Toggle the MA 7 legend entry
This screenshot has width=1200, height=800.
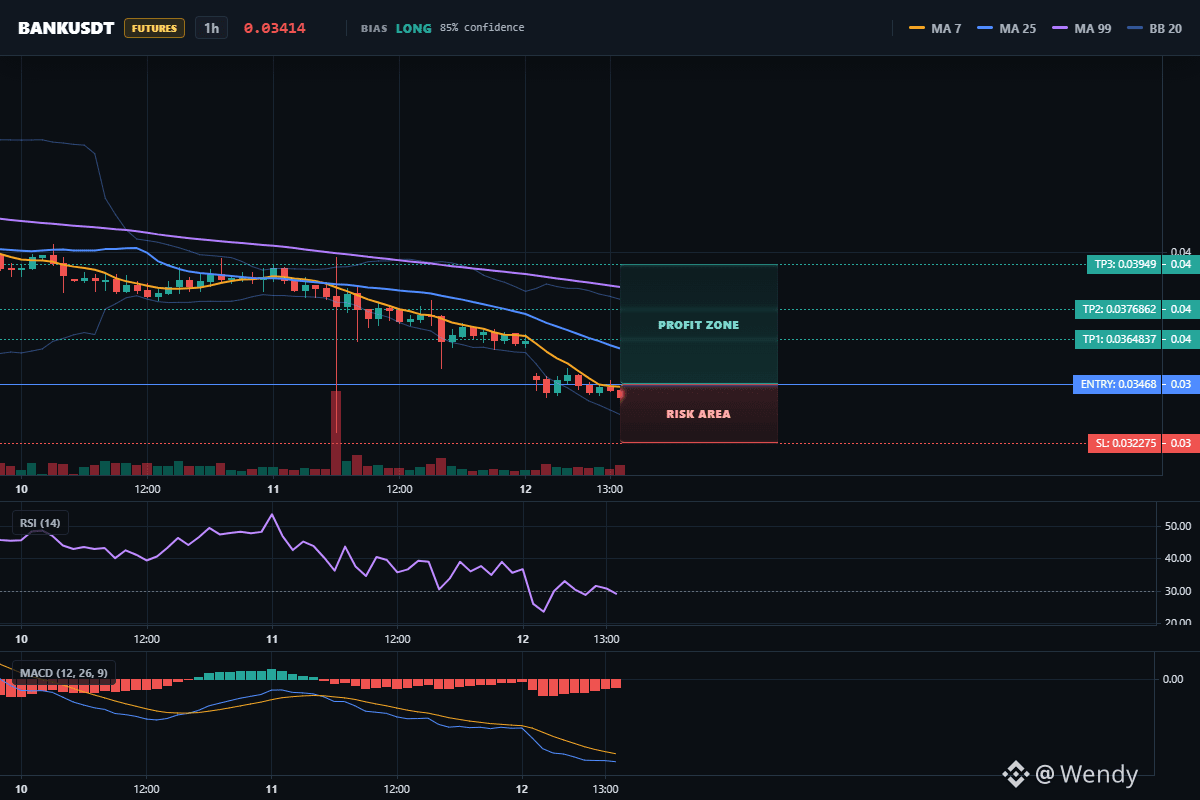935,28
